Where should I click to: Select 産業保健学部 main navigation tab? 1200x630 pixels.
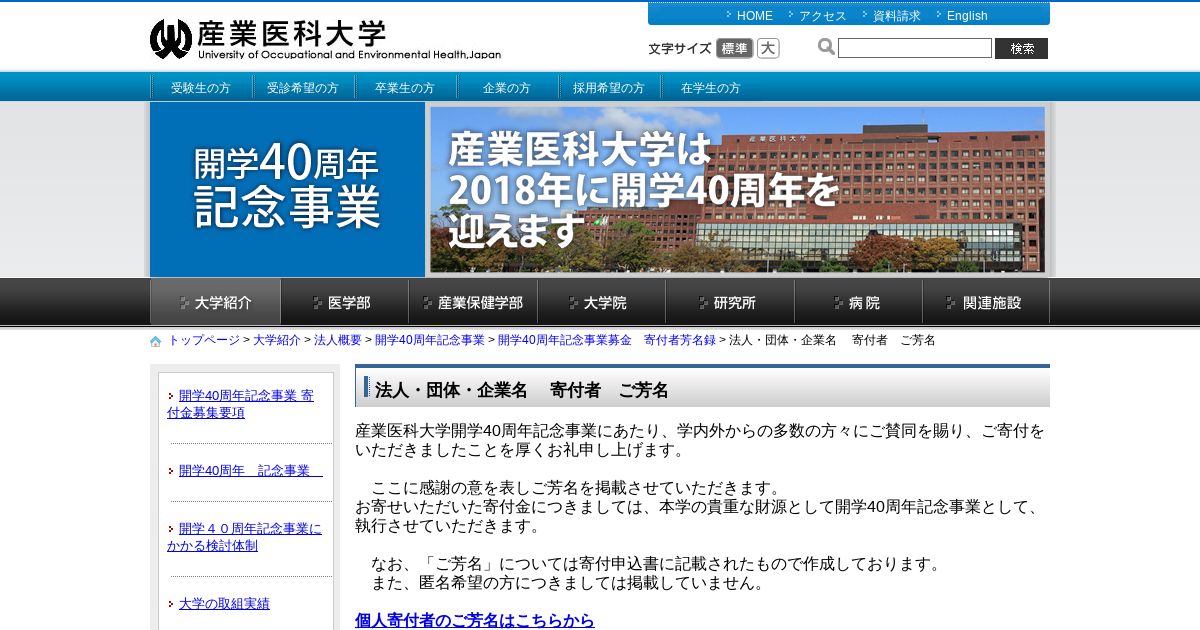(473, 302)
